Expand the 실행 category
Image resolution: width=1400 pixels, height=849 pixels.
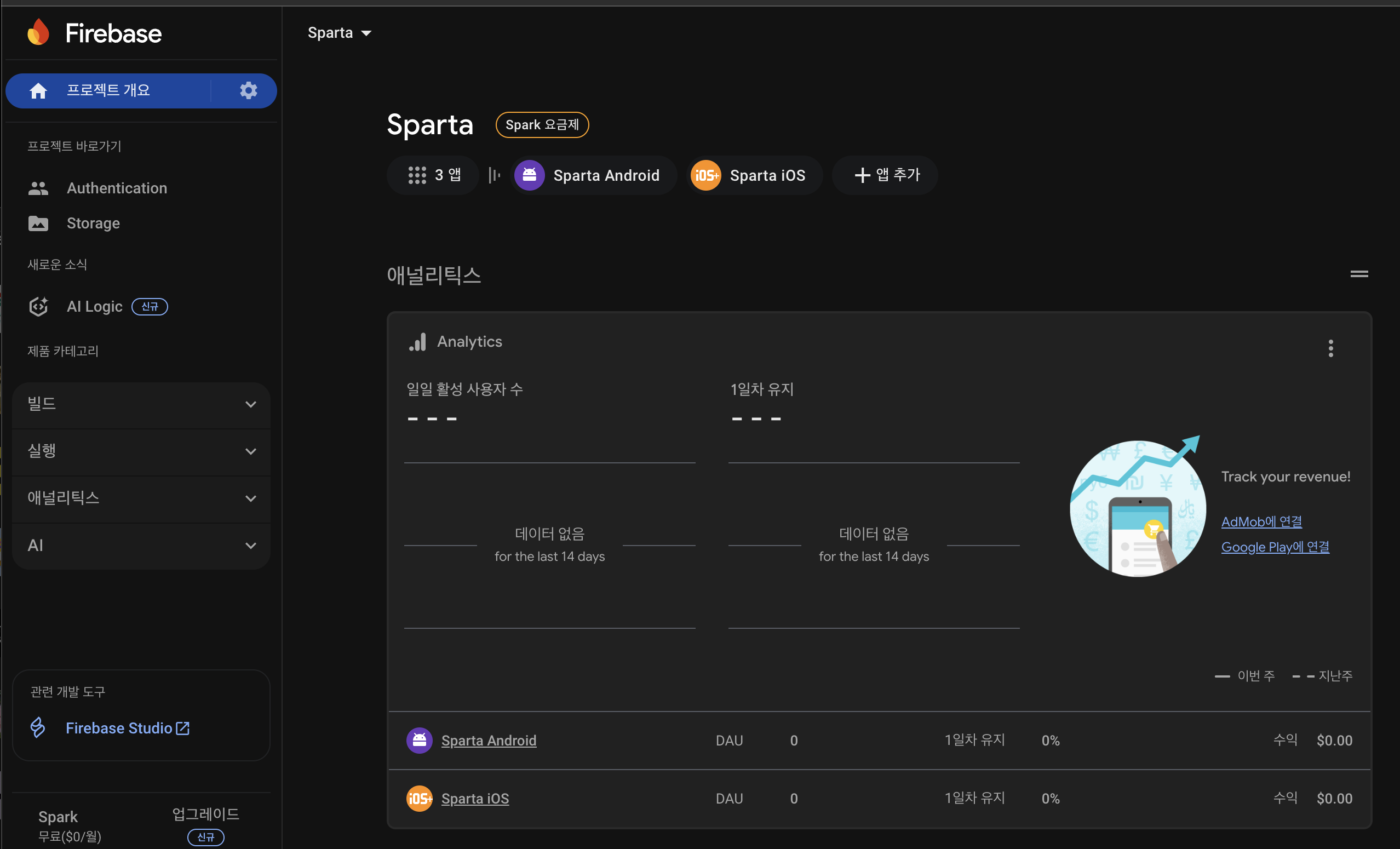141,451
